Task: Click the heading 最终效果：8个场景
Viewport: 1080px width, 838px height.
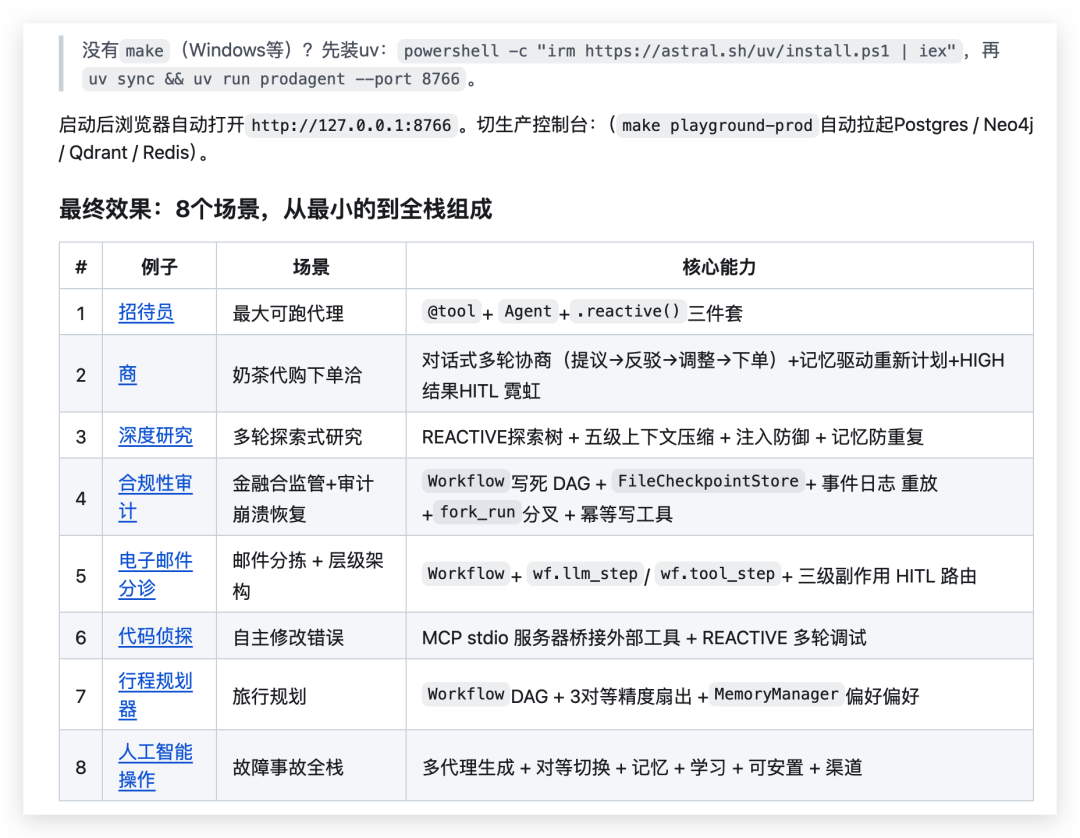Action: point(276,209)
